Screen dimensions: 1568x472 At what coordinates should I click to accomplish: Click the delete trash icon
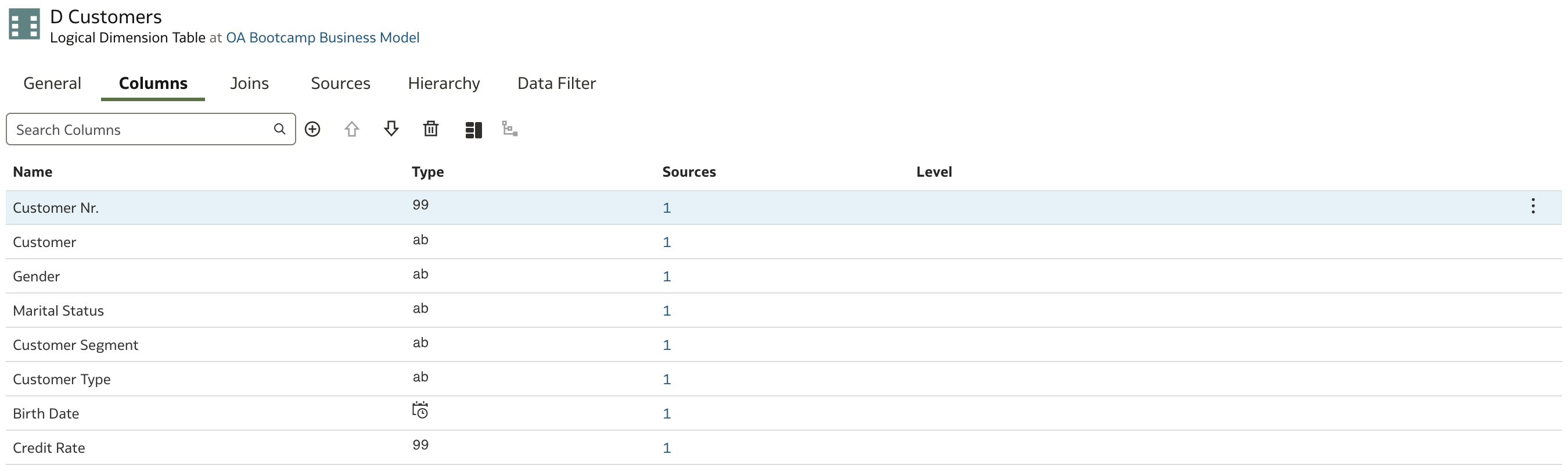[431, 128]
